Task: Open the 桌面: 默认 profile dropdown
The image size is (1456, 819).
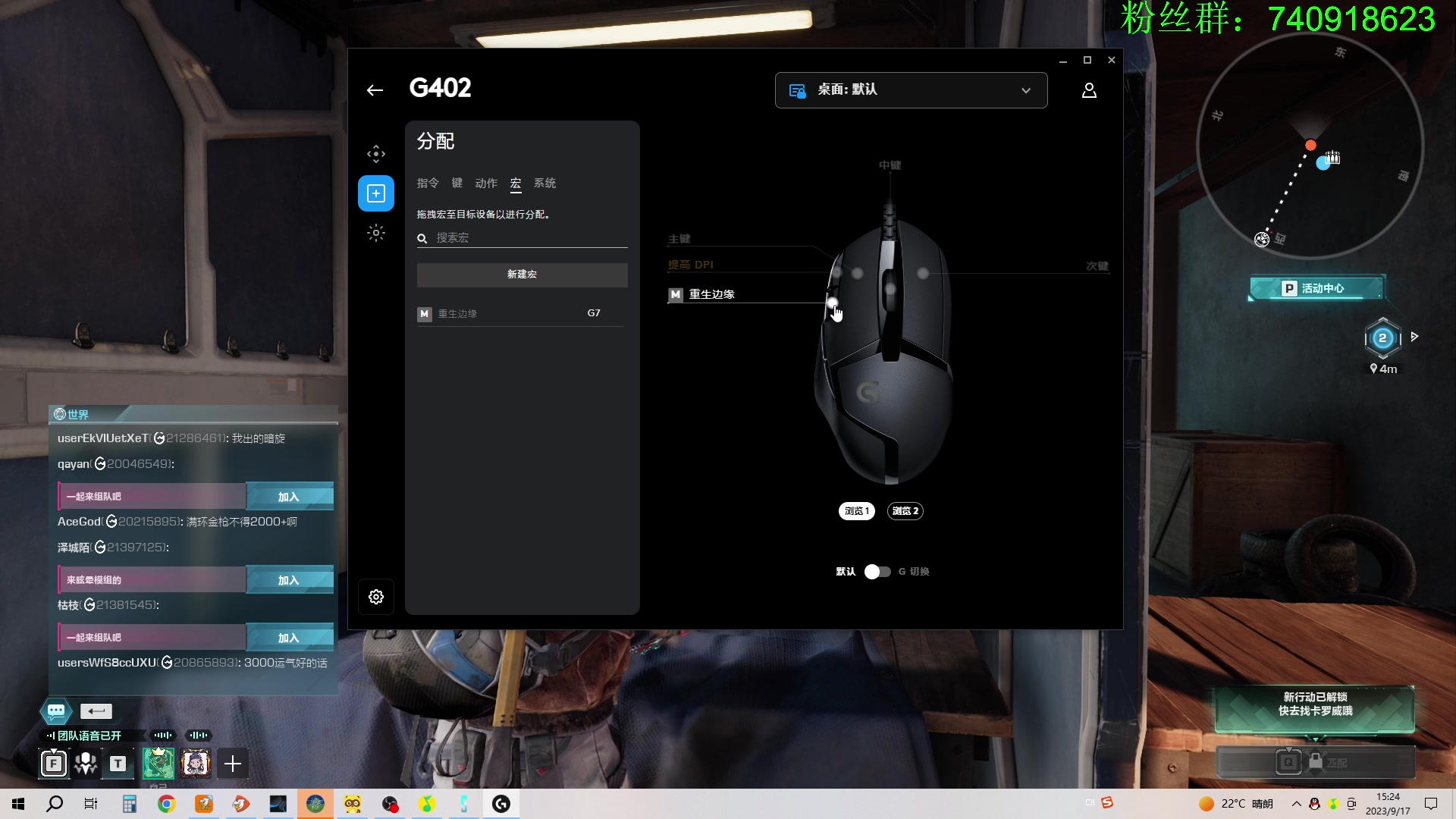Action: (911, 90)
